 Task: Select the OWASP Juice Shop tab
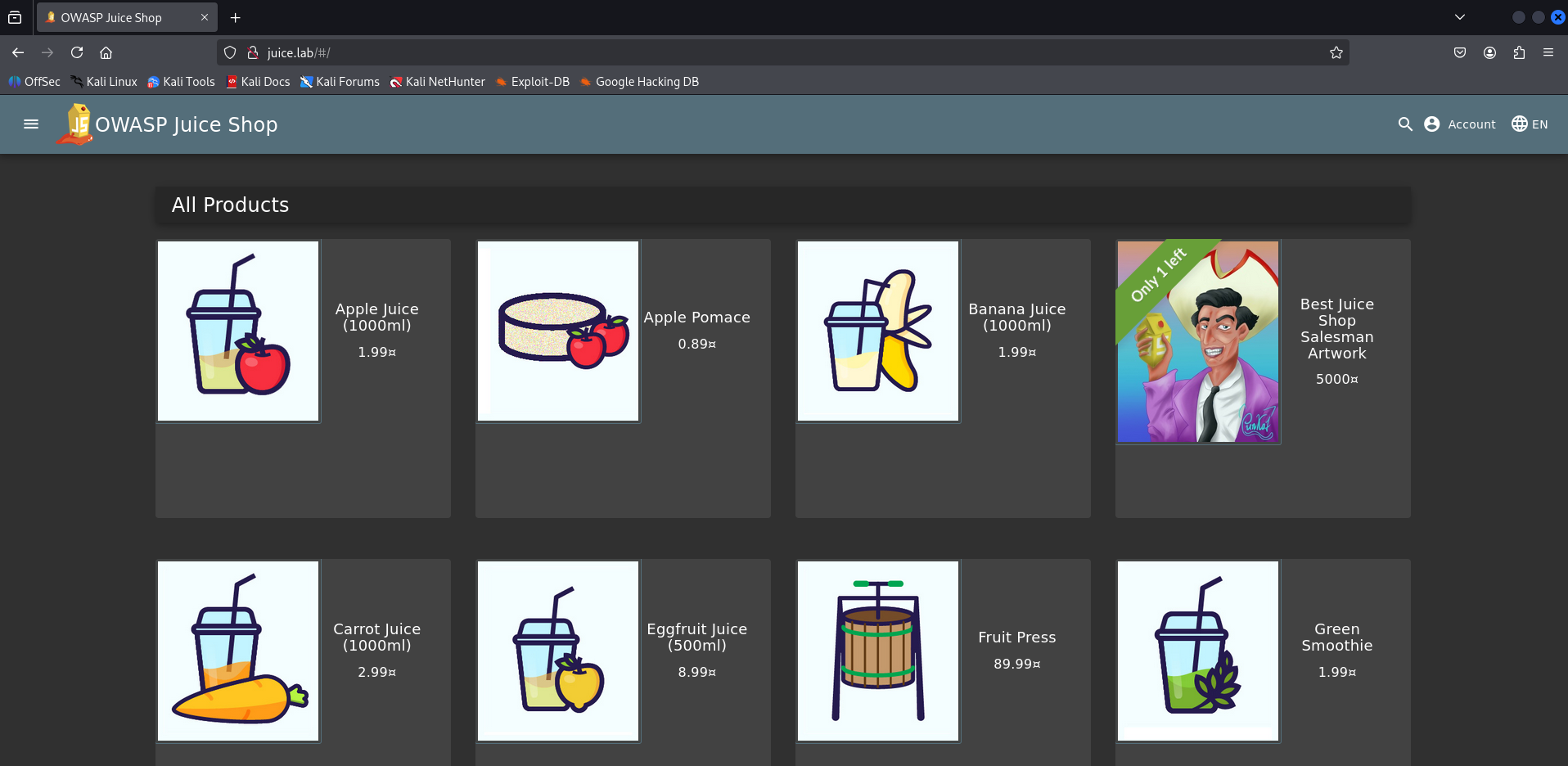(127, 17)
